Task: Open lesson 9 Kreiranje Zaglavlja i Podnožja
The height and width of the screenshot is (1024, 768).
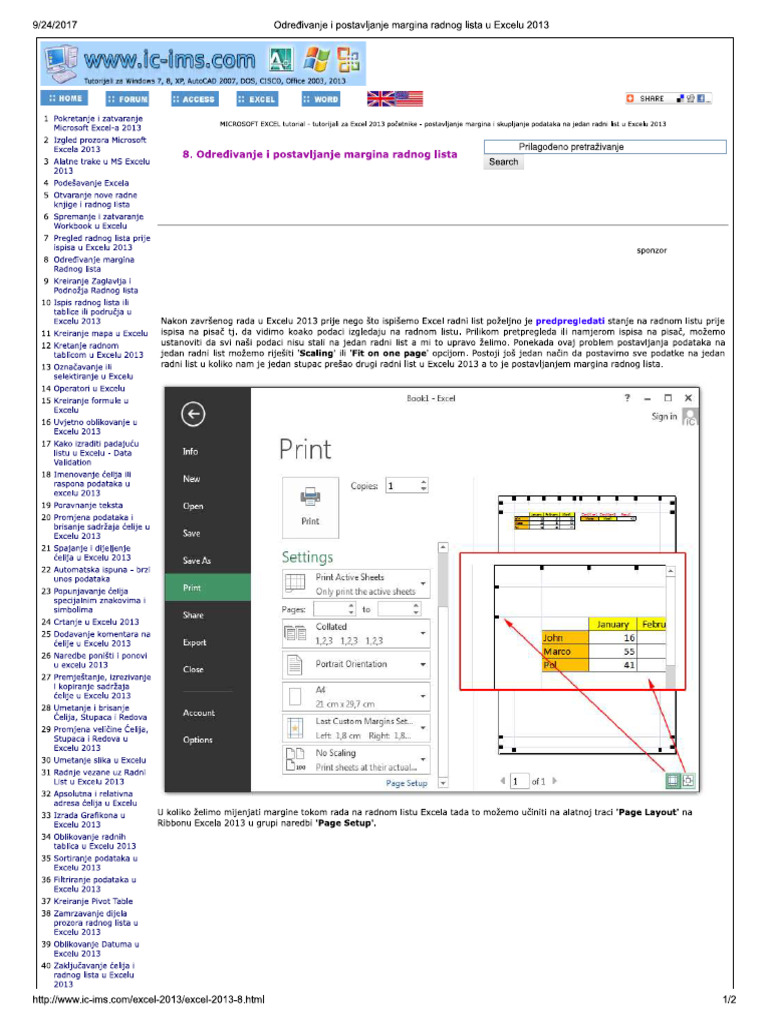Action: click(95, 286)
